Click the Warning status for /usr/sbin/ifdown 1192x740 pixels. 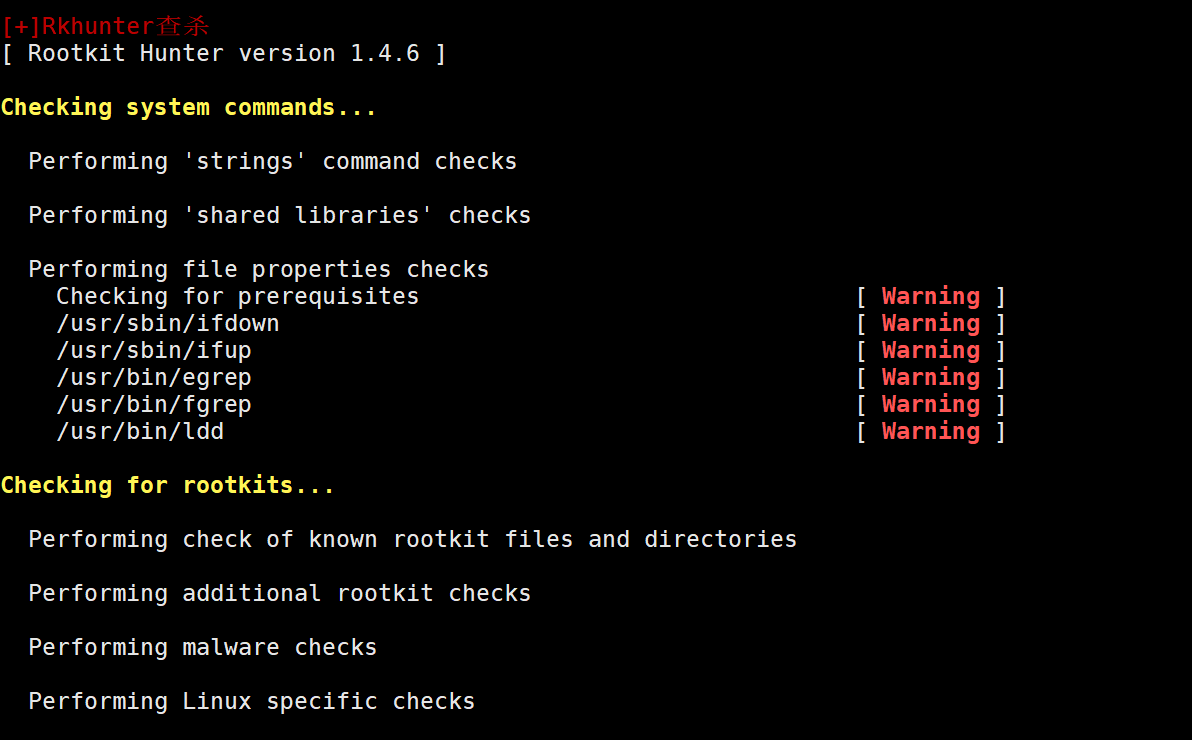pos(931,323)
